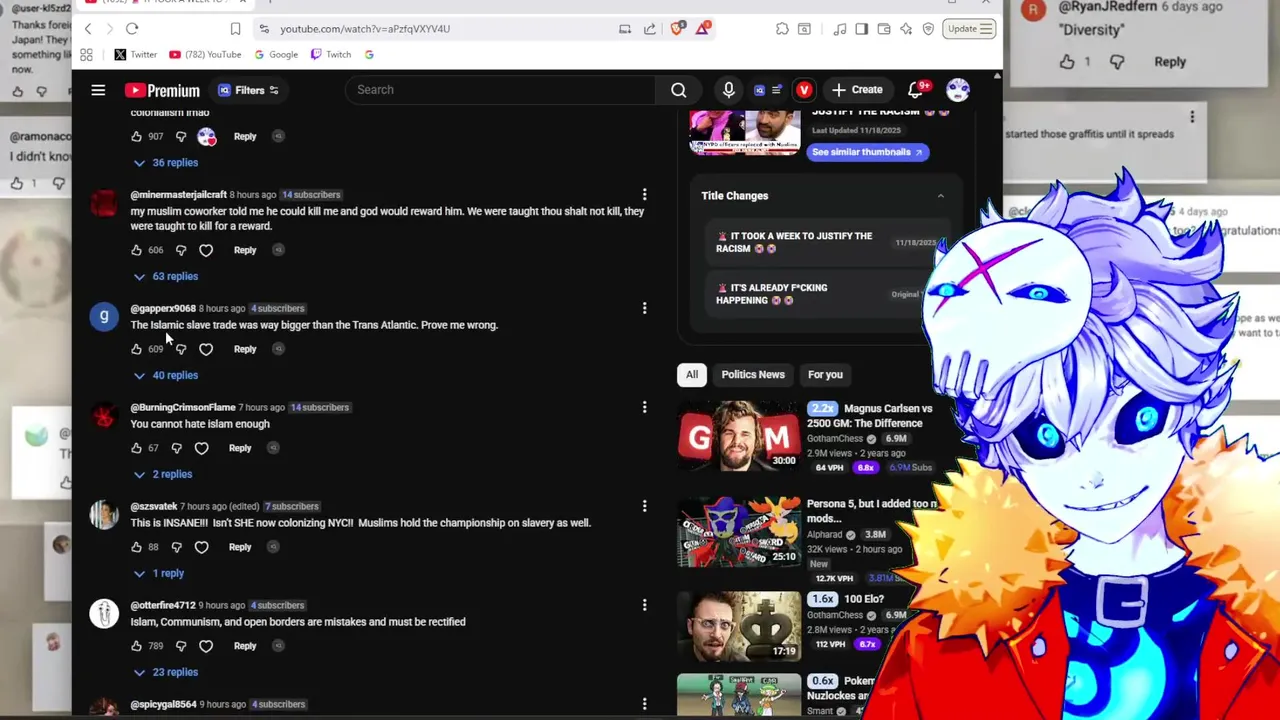Go back with browser back arrow

88,29
